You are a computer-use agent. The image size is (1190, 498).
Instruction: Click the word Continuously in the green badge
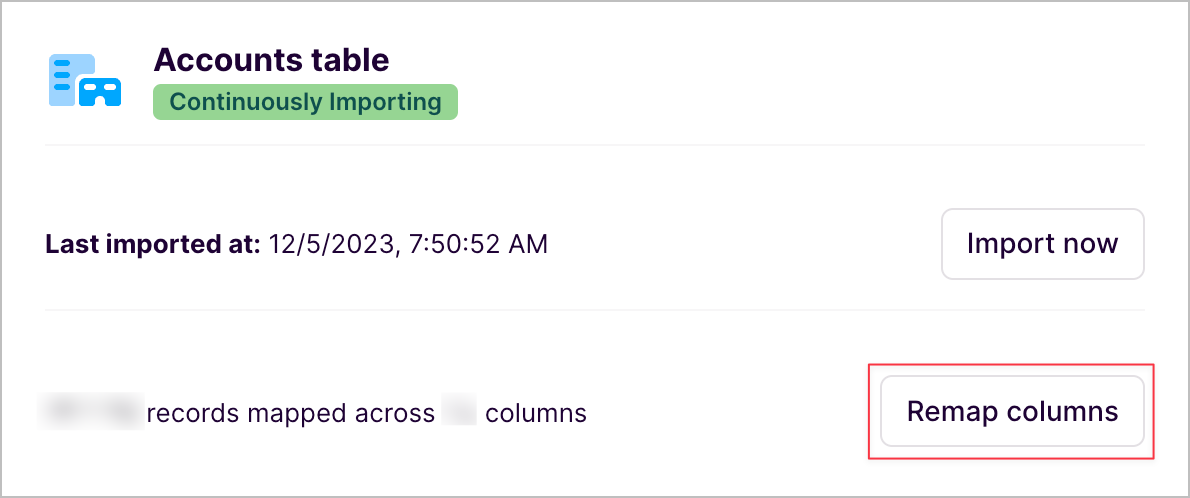point(246,102)
